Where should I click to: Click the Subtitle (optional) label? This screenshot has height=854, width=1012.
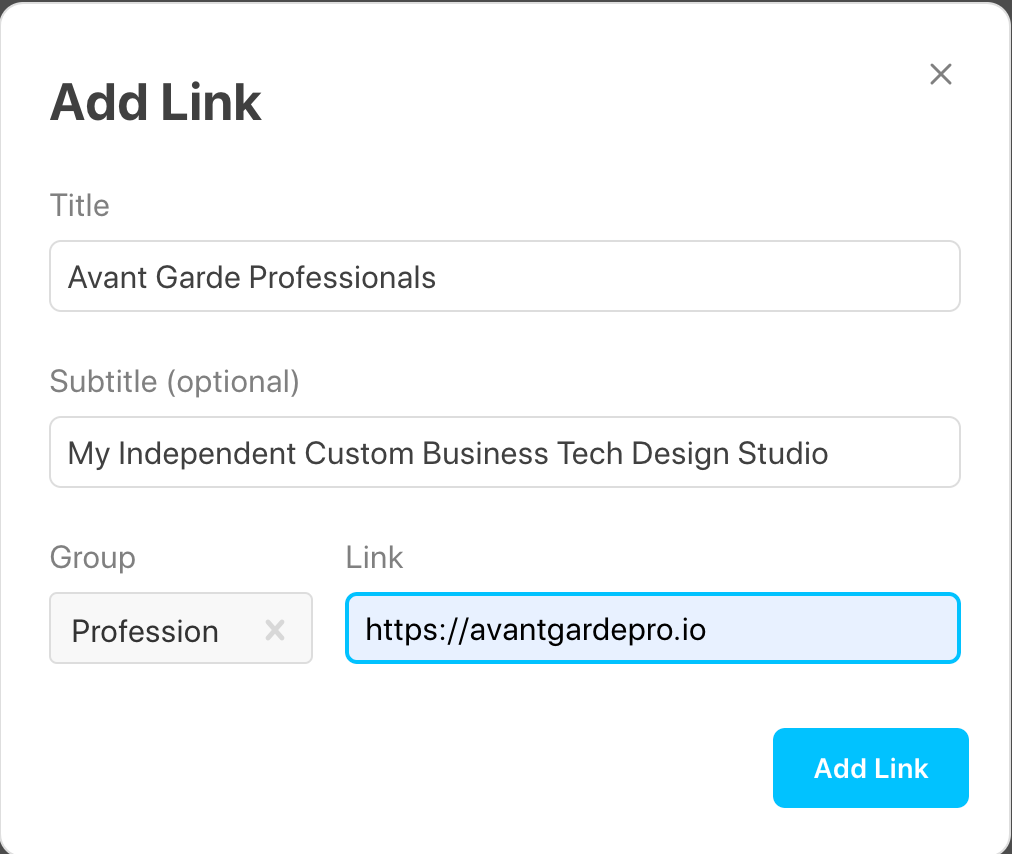[174, 381]
